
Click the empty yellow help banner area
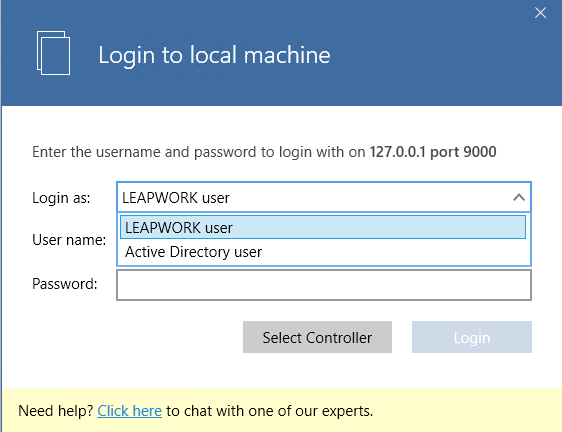tap(466, 411)
